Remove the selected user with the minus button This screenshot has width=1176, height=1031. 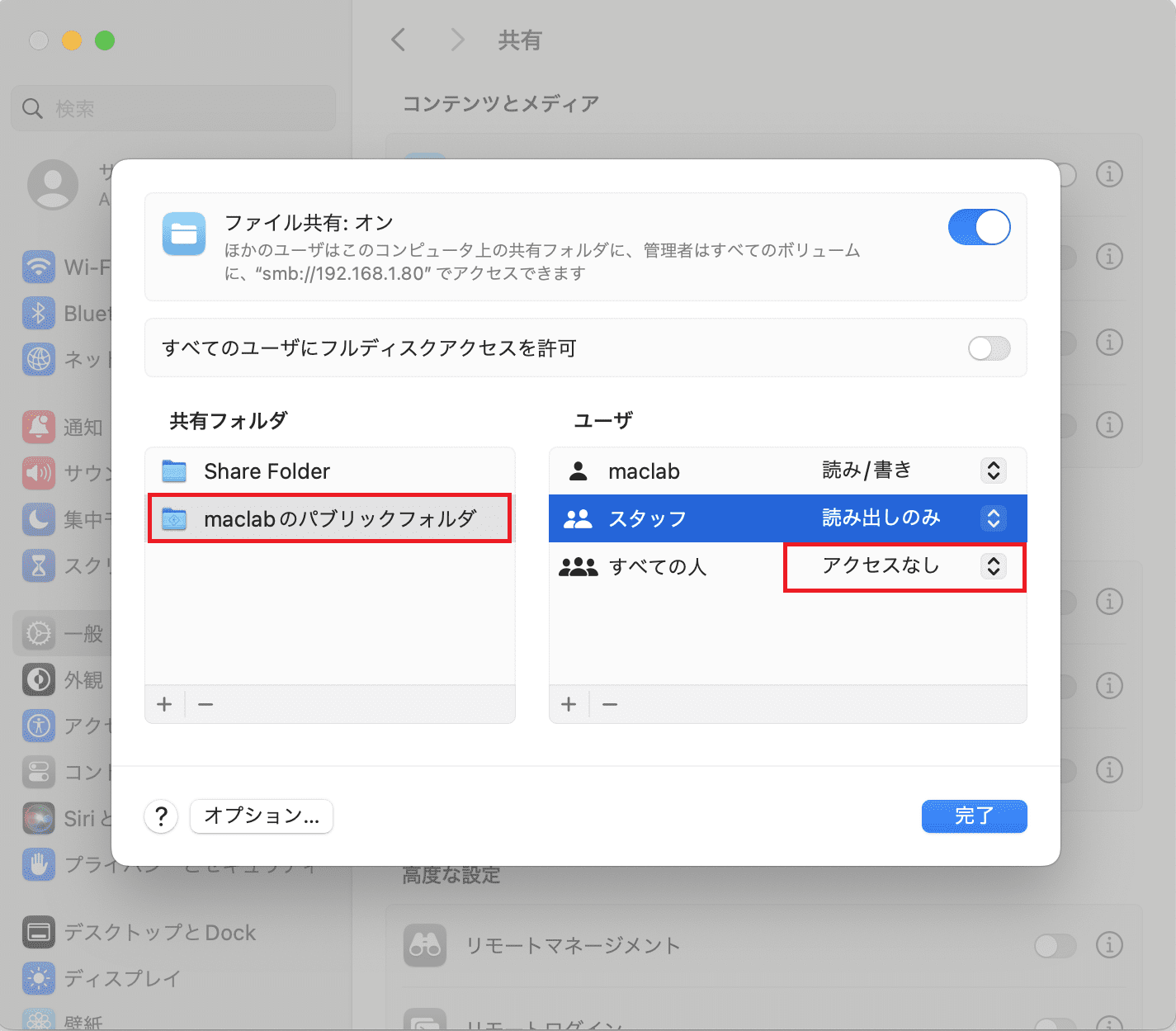[610, 704]
